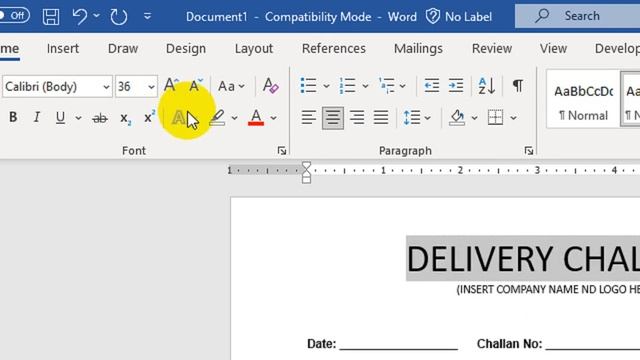This screenshot has height=360, width=640.
Task: Click the Increase Indent icon
Action: 456,86
